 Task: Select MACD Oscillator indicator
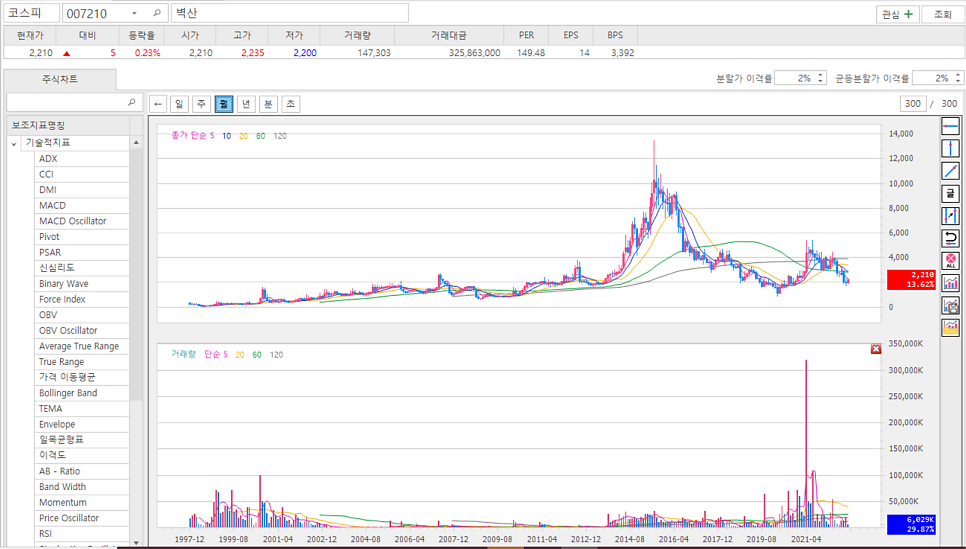point(82,221)
